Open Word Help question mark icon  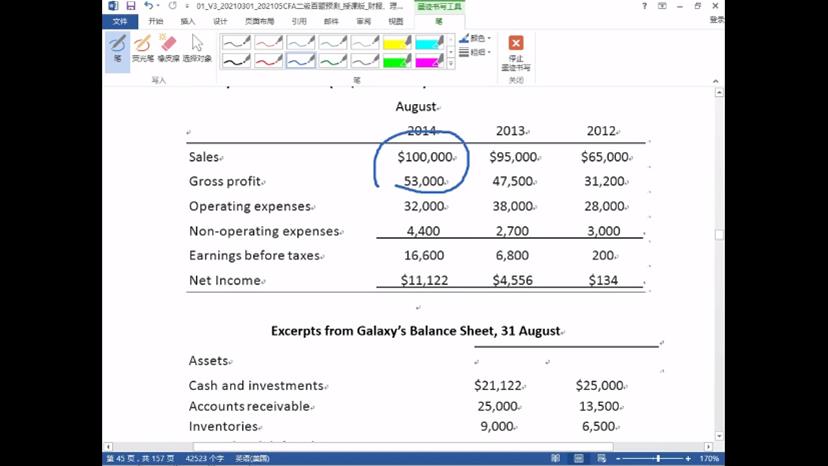[x=644, y=6]
